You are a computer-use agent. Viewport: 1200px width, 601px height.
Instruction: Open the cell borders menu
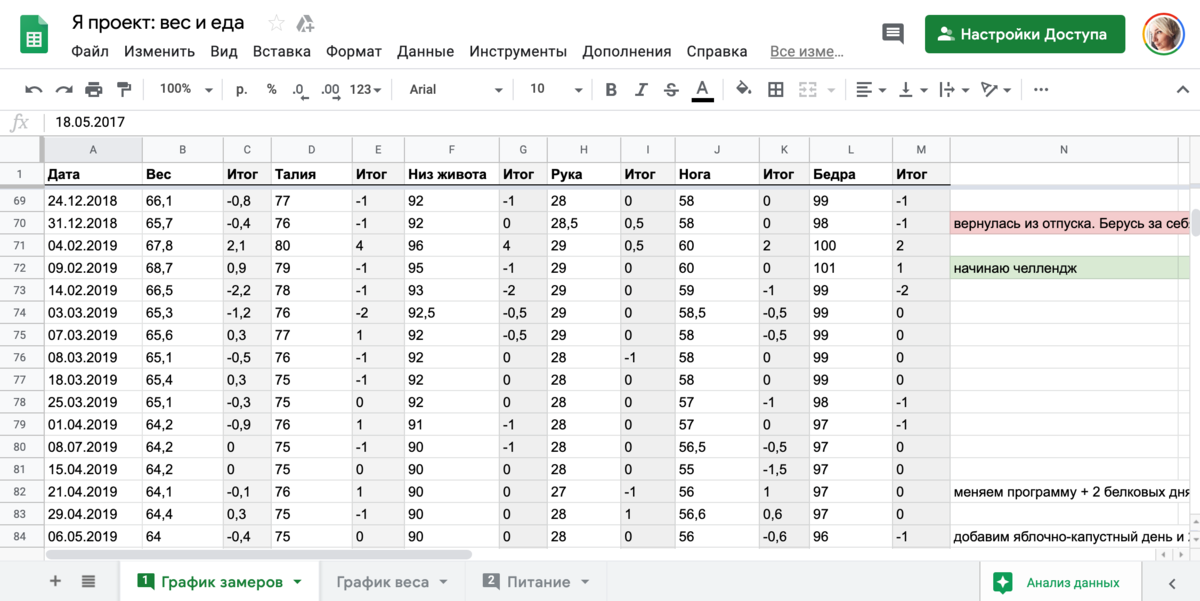point(775,89)
